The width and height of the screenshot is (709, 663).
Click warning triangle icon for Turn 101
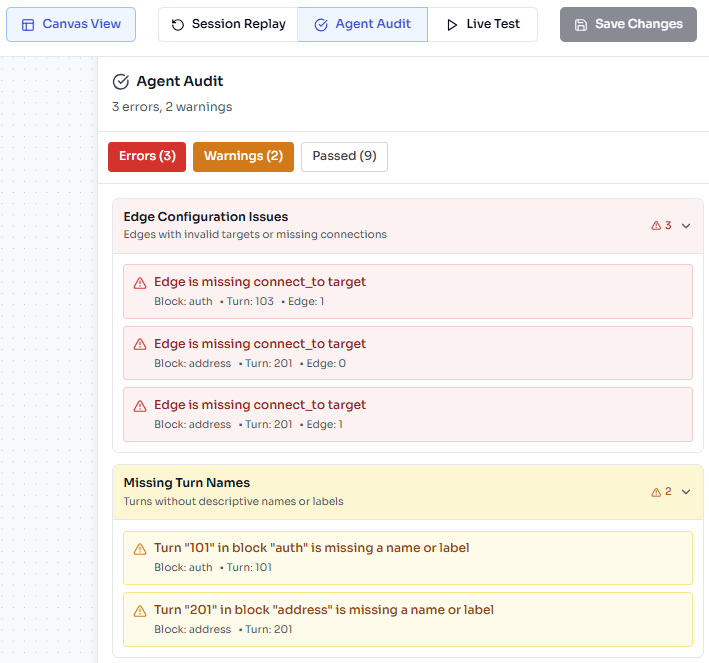[140, 549]
